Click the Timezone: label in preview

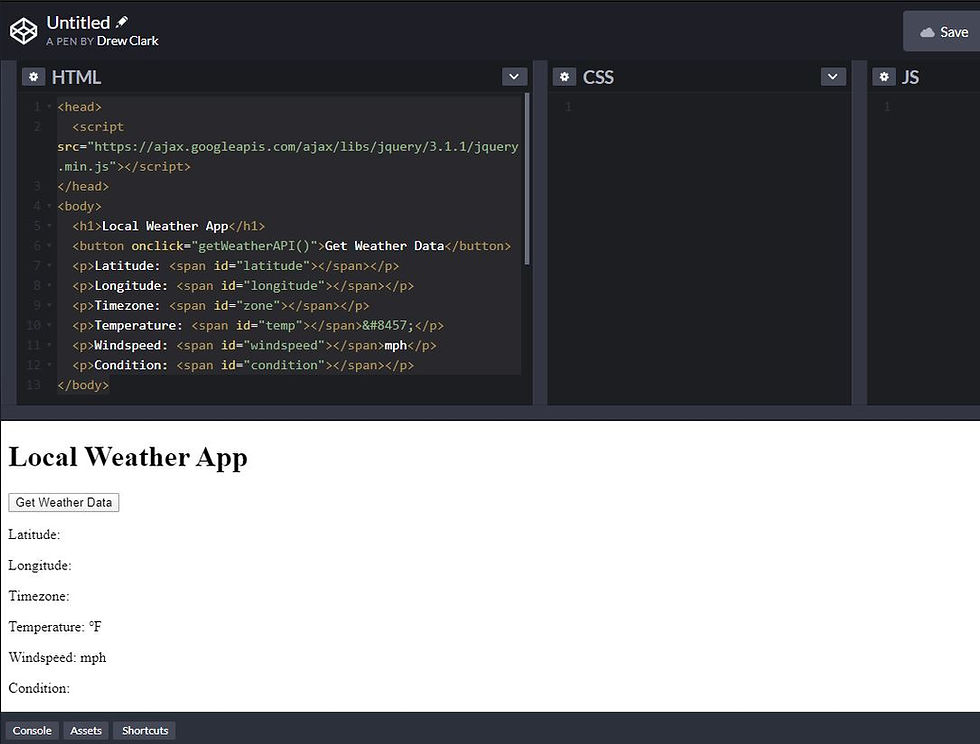tap(39, 596)
